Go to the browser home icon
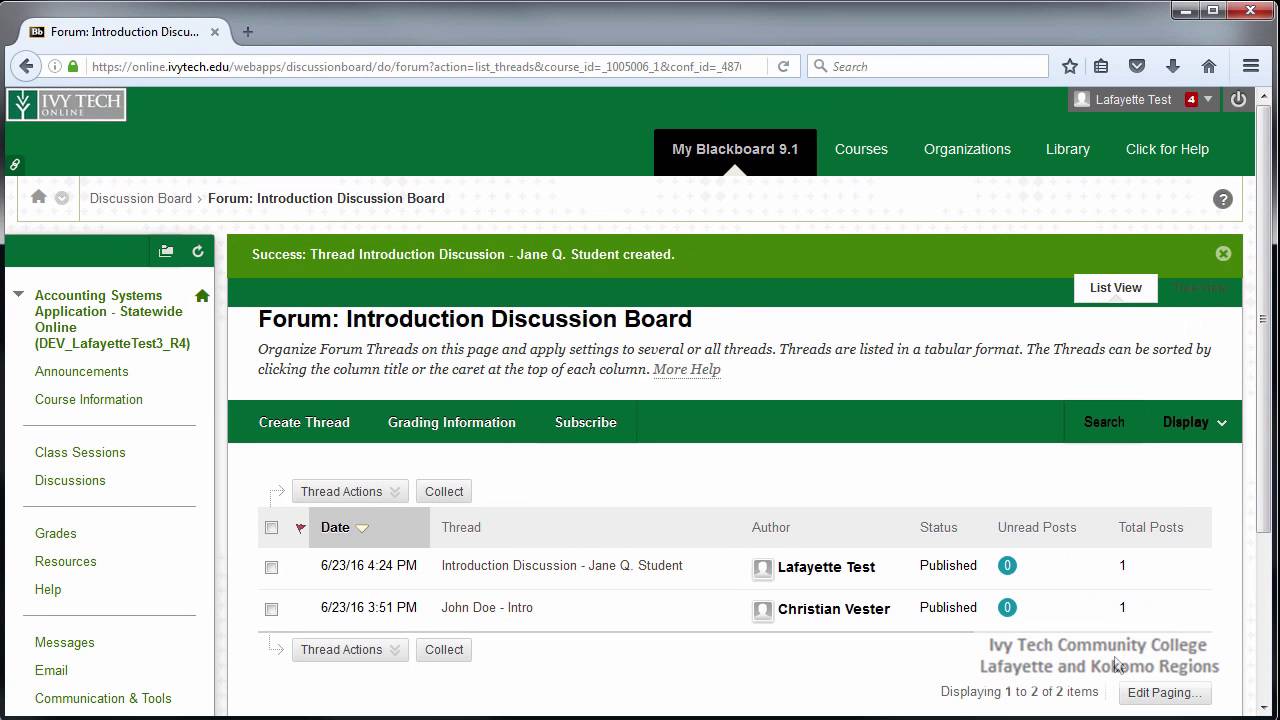This screenshot has width=1280, height=720. (1209, 66)
